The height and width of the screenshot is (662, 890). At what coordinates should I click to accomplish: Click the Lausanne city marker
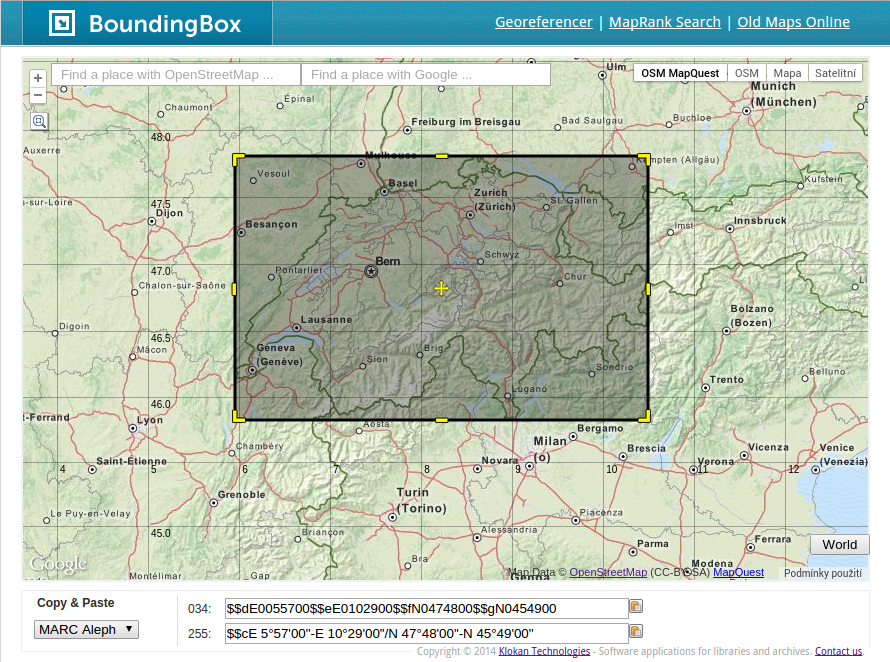click(x=296, y=328)
